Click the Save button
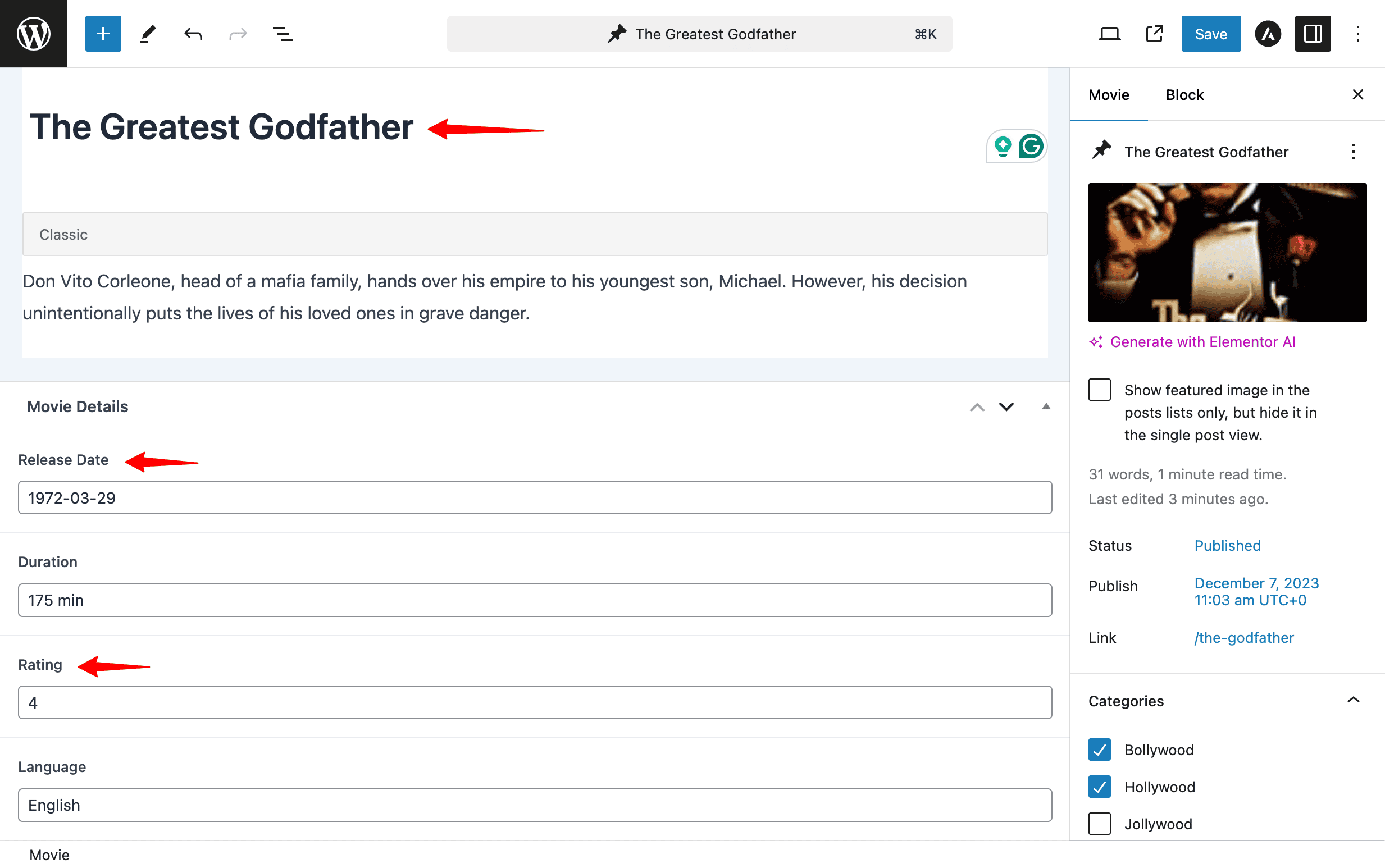The width and height of the screenshot is (1385, 868). [x=1210, y=33]
